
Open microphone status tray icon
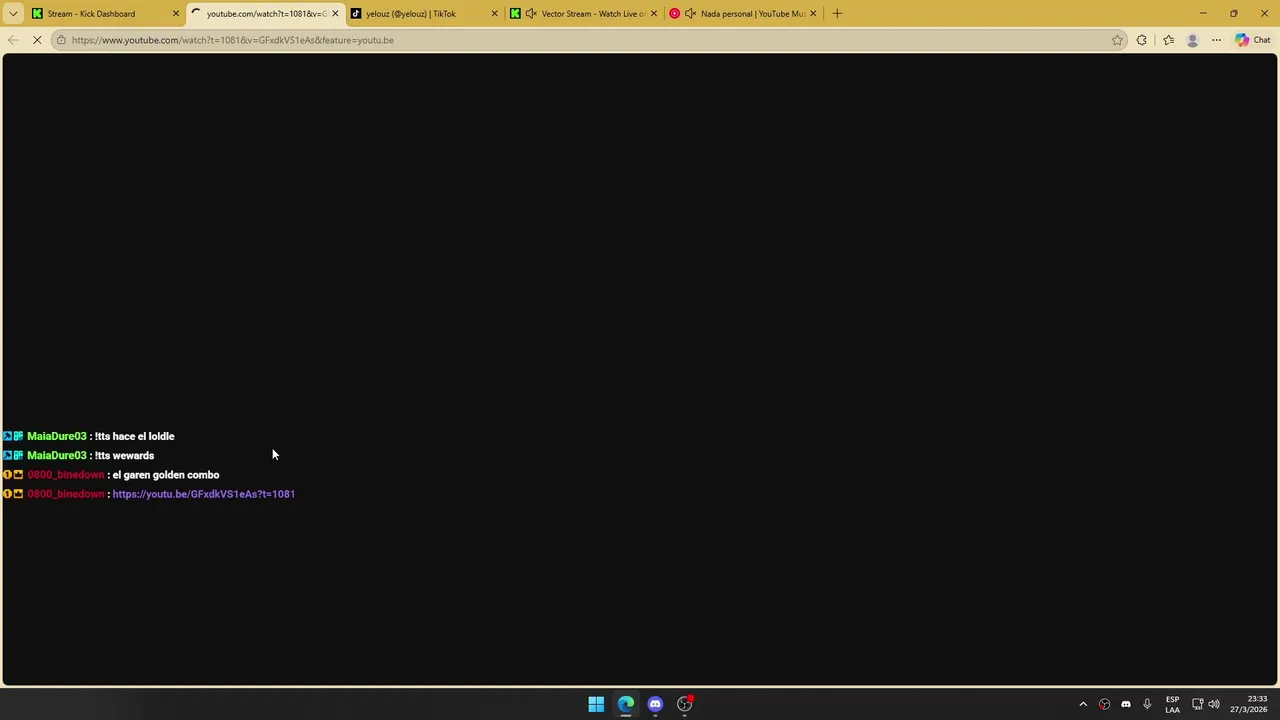pos(1147,704)
